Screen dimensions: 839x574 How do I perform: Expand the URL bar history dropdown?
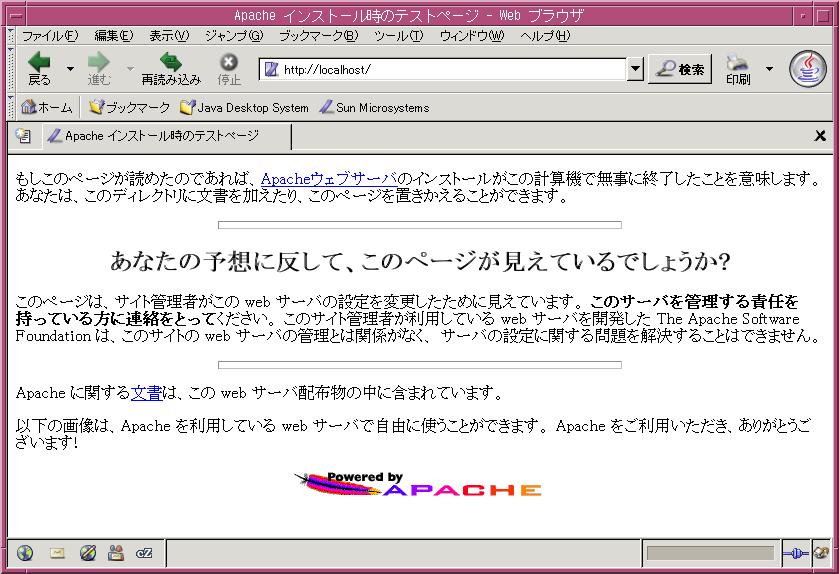click(x=635, y=69)
